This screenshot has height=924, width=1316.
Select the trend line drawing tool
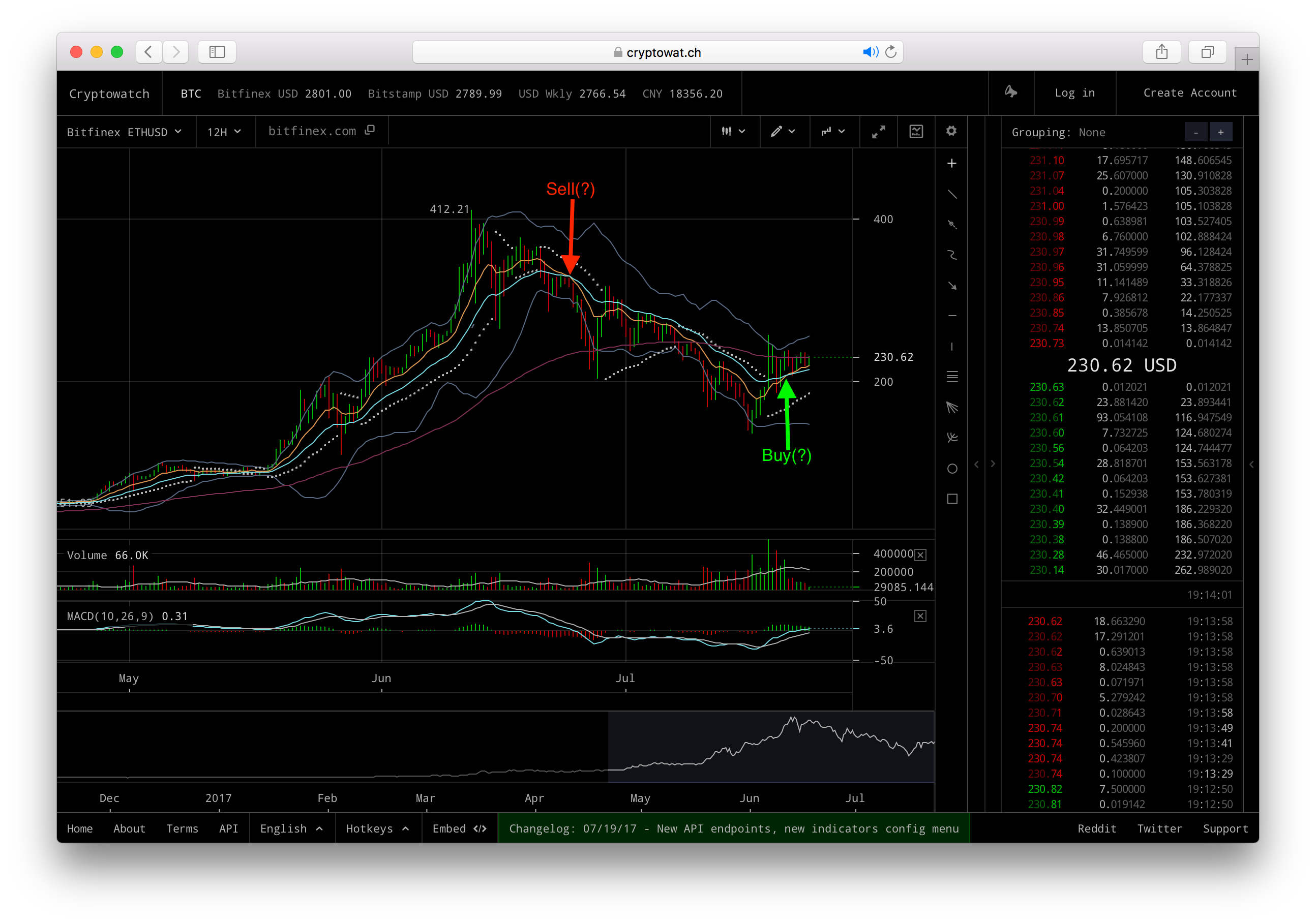coord(951,194)
